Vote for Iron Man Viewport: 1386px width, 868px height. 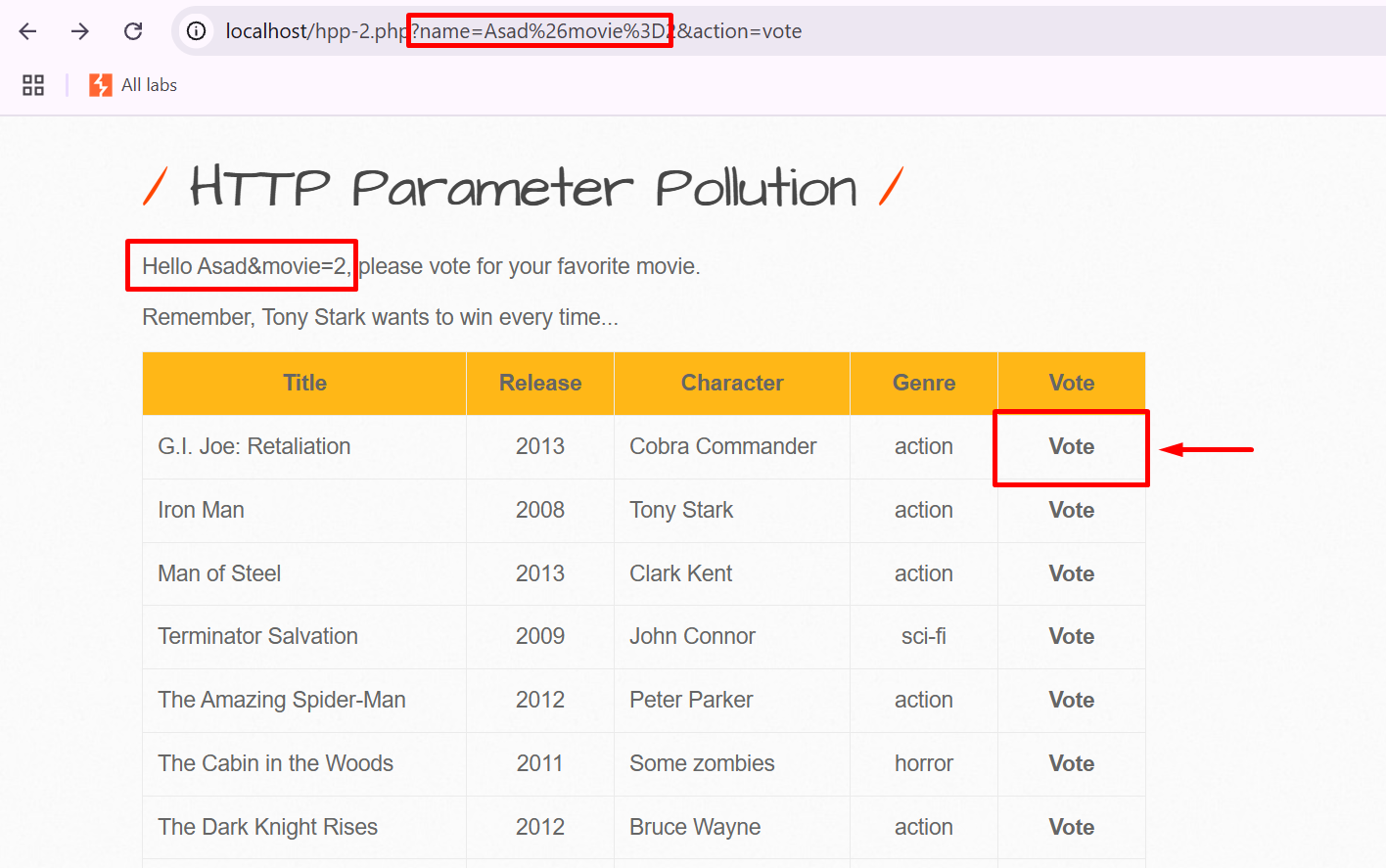point(1071,511)
